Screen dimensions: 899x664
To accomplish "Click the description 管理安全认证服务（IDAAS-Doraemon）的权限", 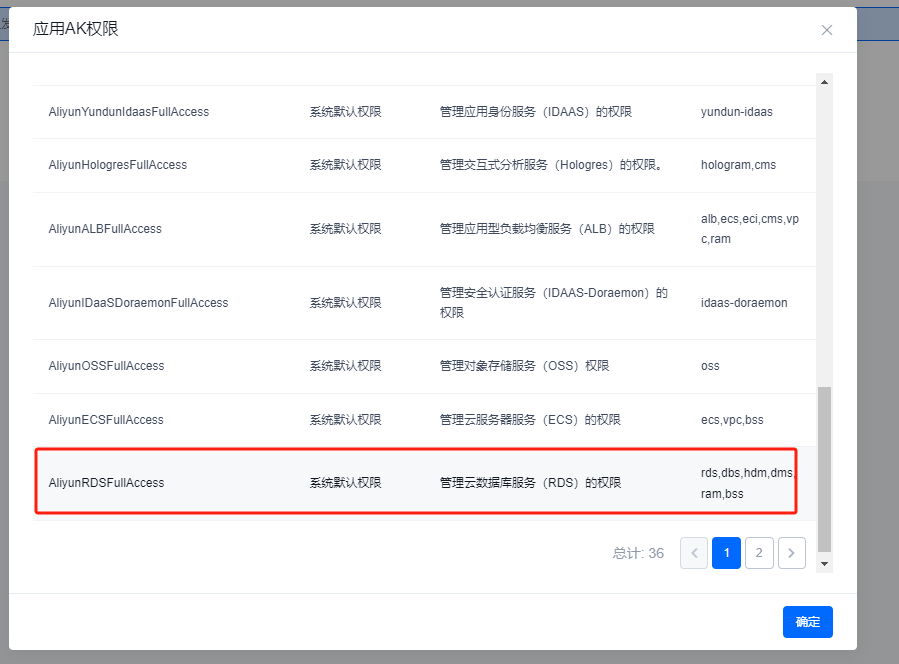I will (553, 303).
